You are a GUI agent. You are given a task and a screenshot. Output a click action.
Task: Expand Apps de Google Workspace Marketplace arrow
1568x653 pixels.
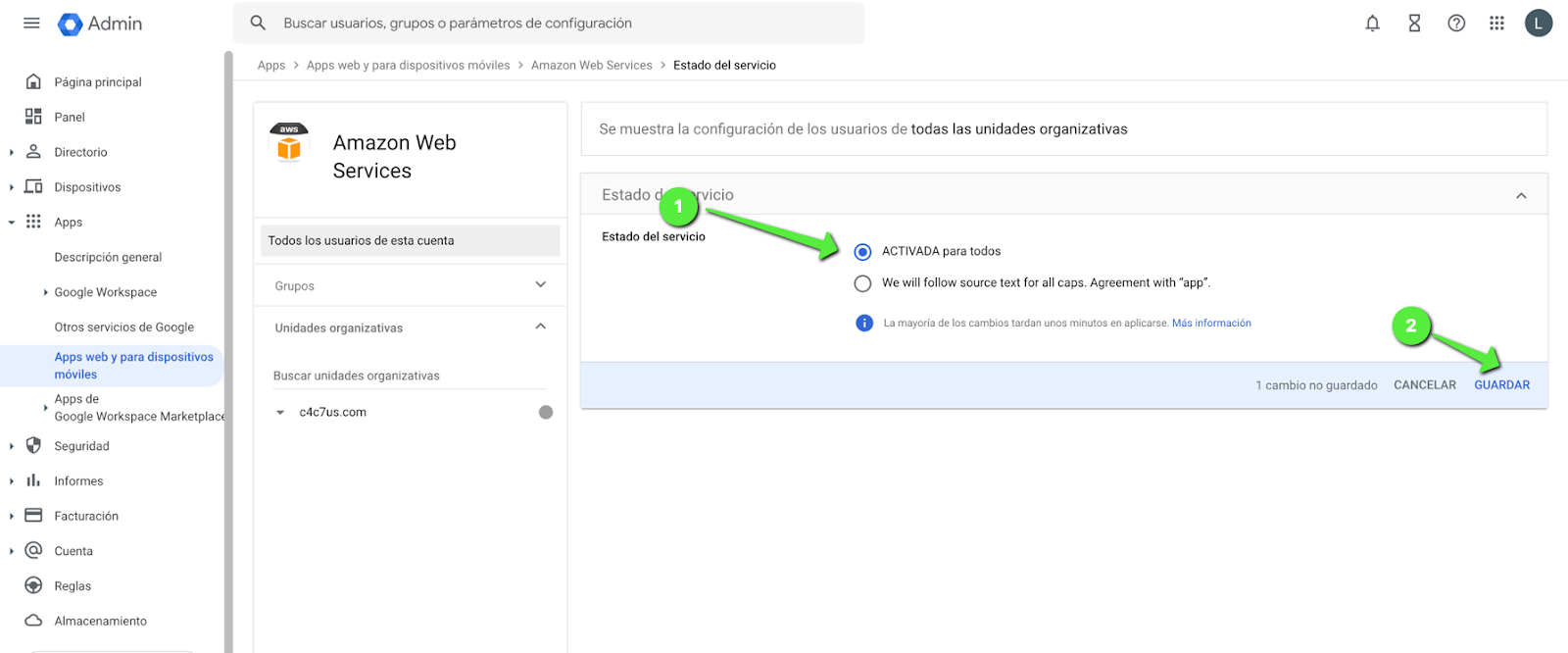click(46, 407)
